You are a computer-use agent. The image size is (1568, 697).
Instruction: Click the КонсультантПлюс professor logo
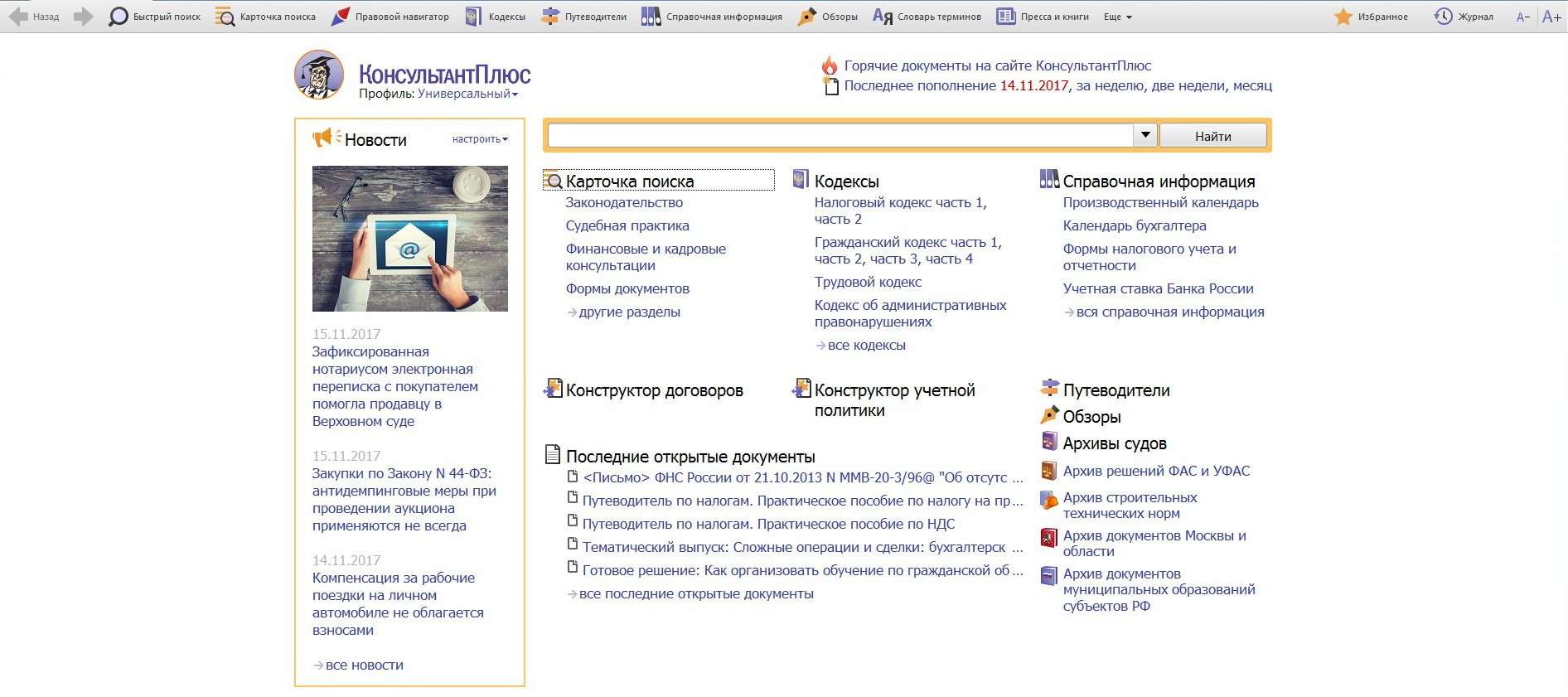coord(319,75)
